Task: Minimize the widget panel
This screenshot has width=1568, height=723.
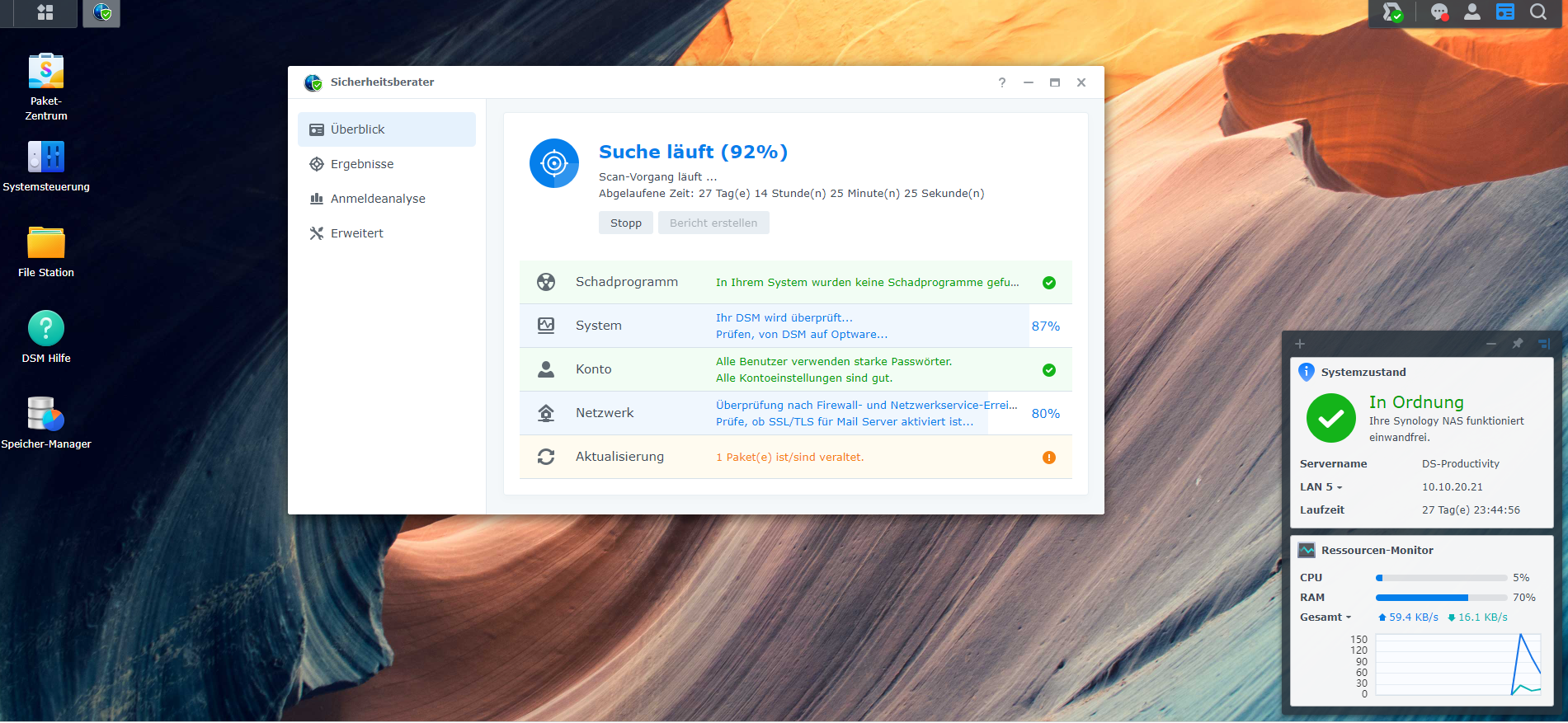Action: point(1491,344)
